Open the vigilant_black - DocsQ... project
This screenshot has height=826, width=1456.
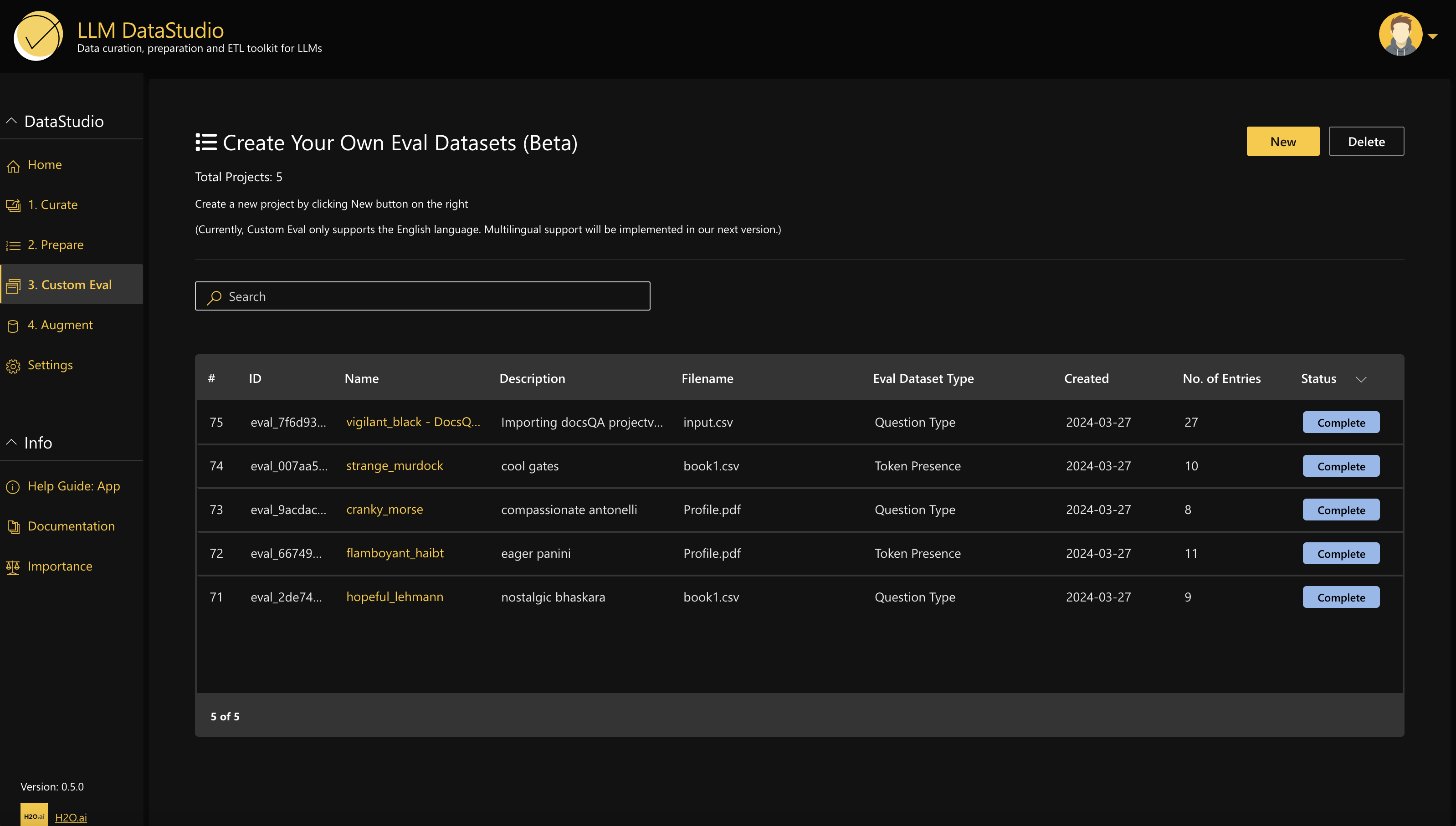click(413, 422)
